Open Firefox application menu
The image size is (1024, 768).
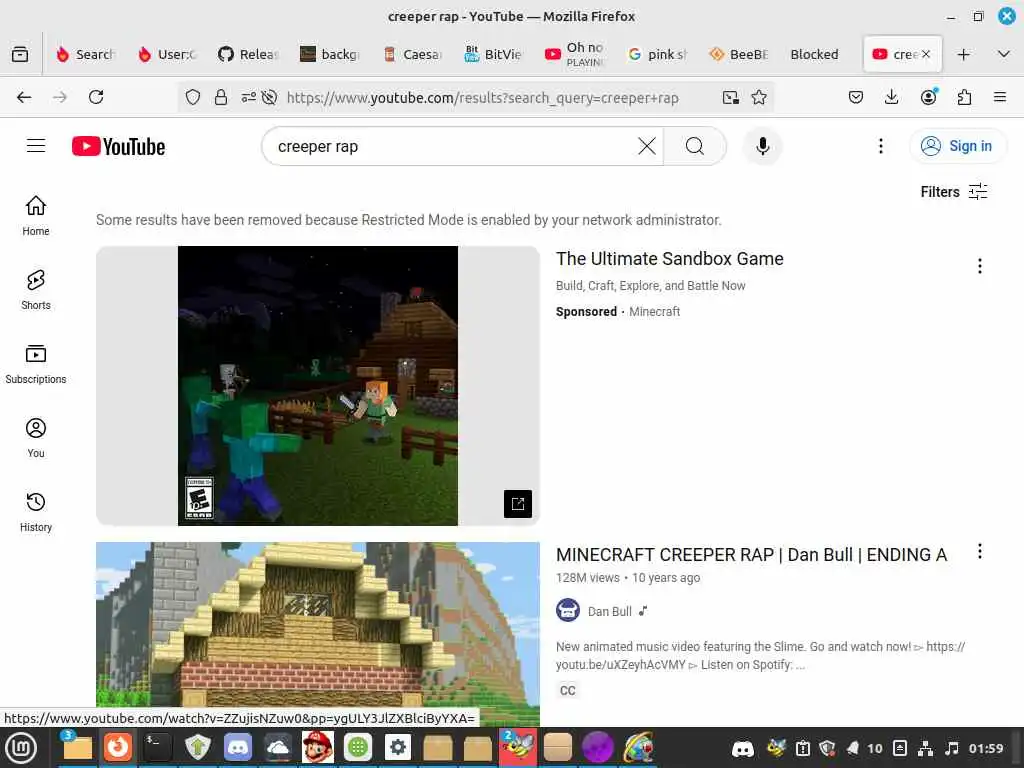tap(1000, 97)
